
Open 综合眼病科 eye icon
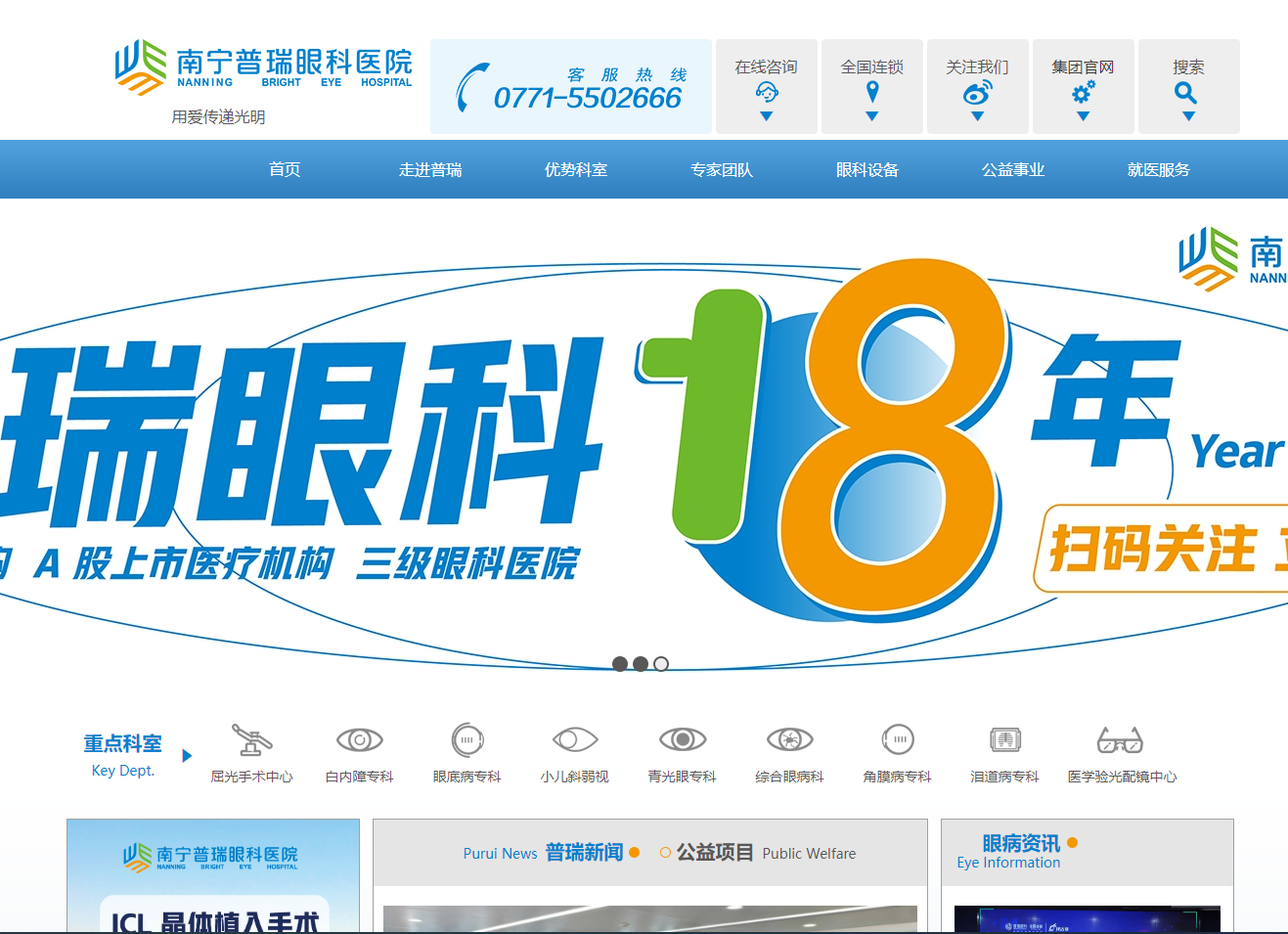(x=790, y=739)
